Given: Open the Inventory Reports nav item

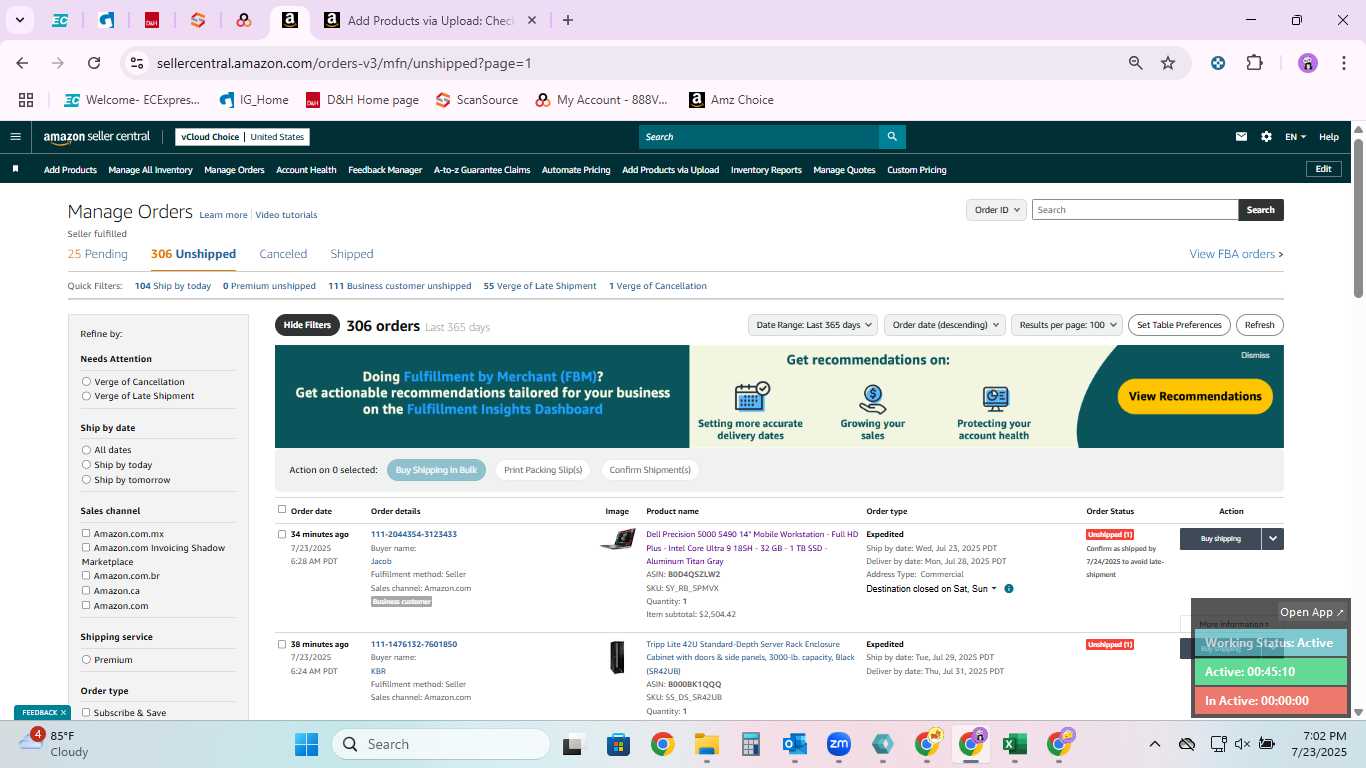Looking at the screenshot, I should click(x=766, y=170).
